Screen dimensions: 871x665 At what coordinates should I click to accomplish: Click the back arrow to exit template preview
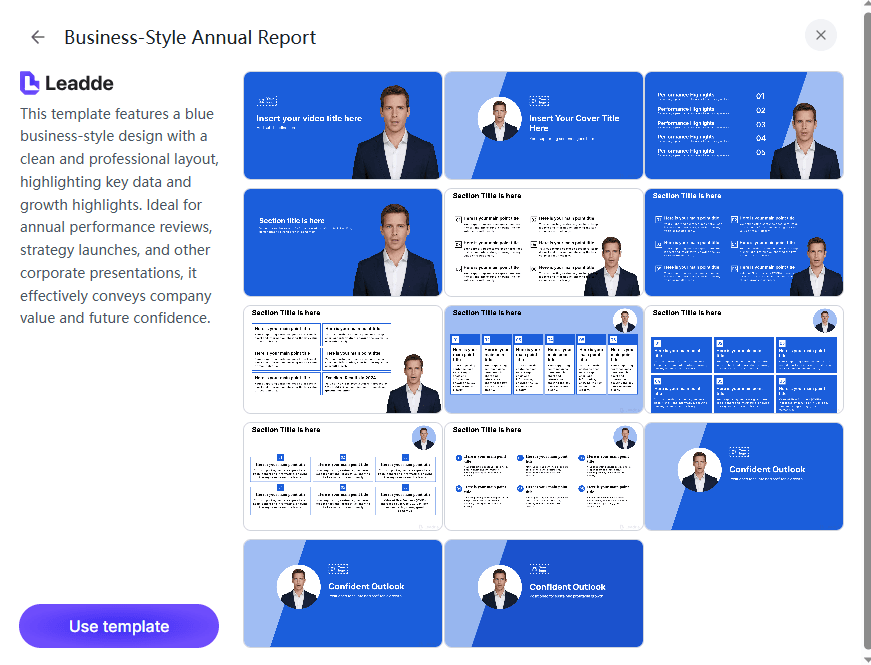pyautogui.click(x=37, y=37)
